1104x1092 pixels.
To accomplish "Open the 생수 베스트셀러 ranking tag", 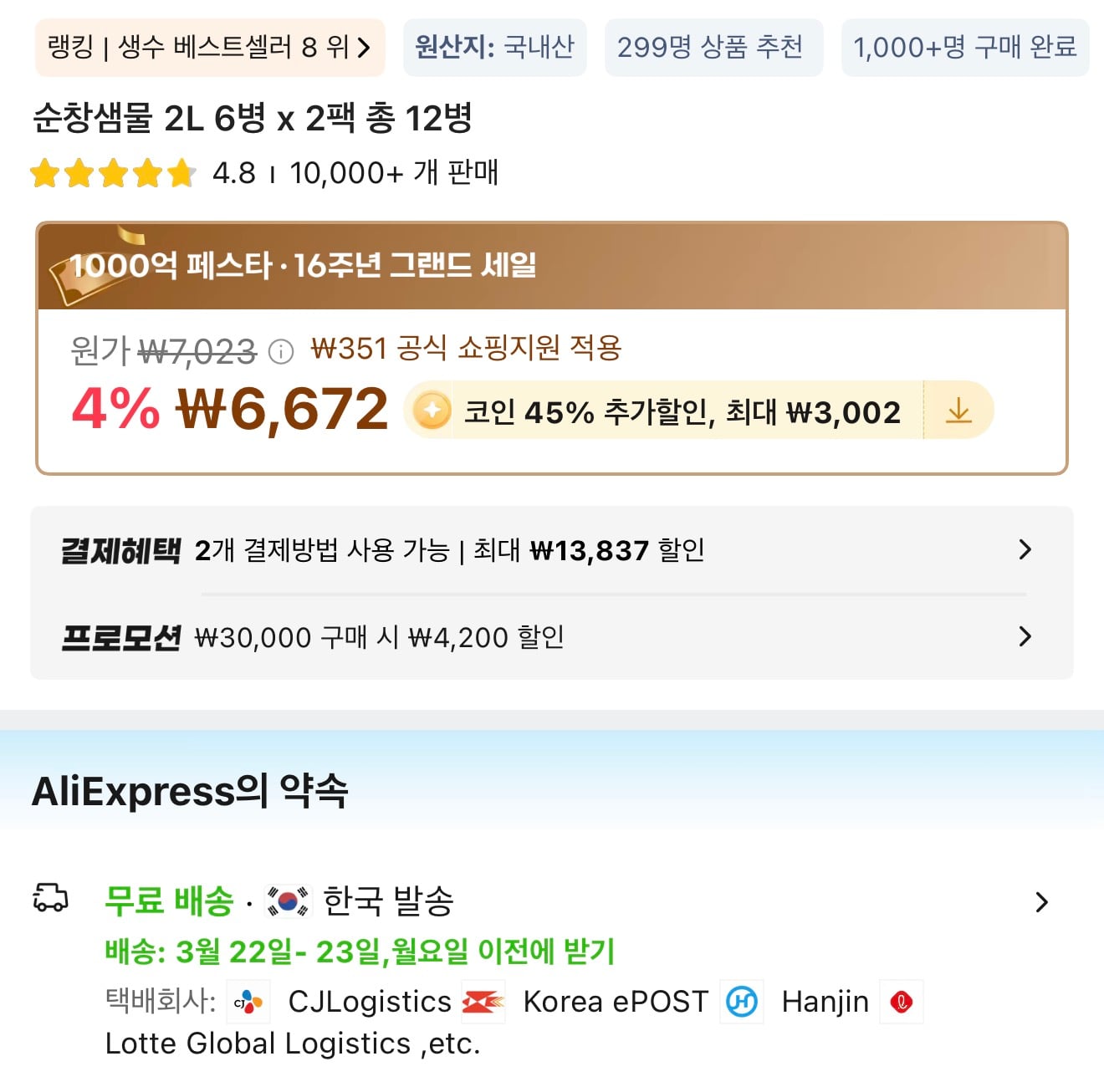I will (210, 48).
